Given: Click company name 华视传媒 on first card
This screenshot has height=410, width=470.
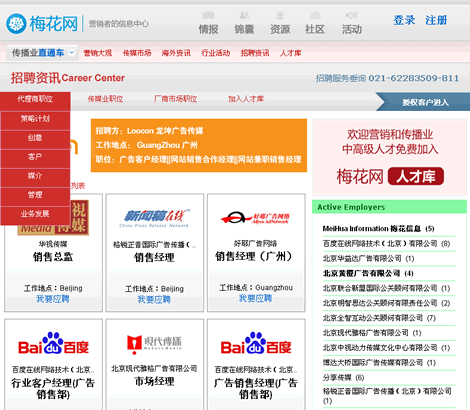Looking at the screenshot, I should (53, 244).
